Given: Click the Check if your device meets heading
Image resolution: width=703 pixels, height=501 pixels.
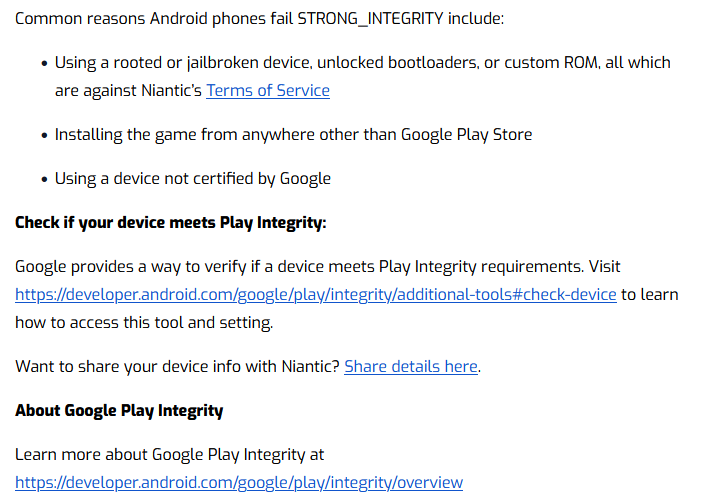Looking at the screenshot, I should [170, 222].
